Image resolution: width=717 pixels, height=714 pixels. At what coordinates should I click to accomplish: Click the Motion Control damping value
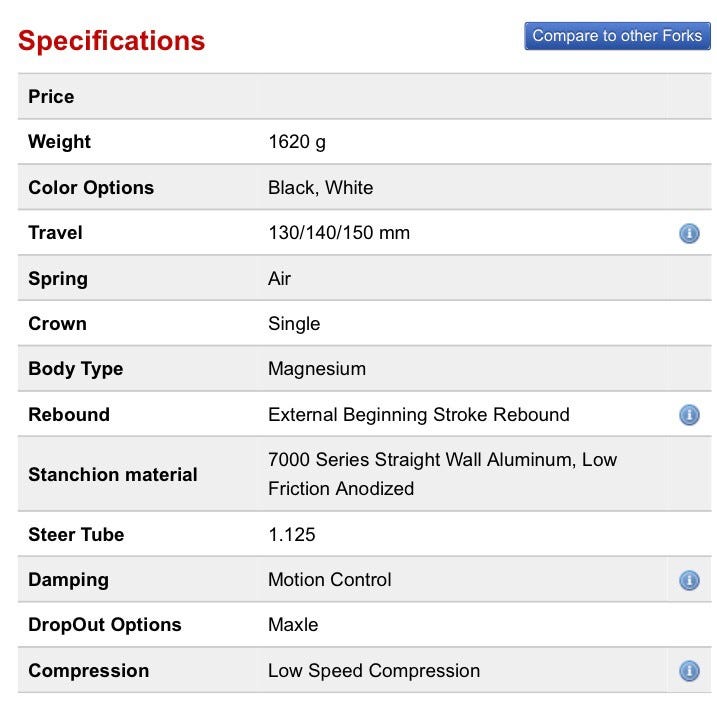coord(330,579)
